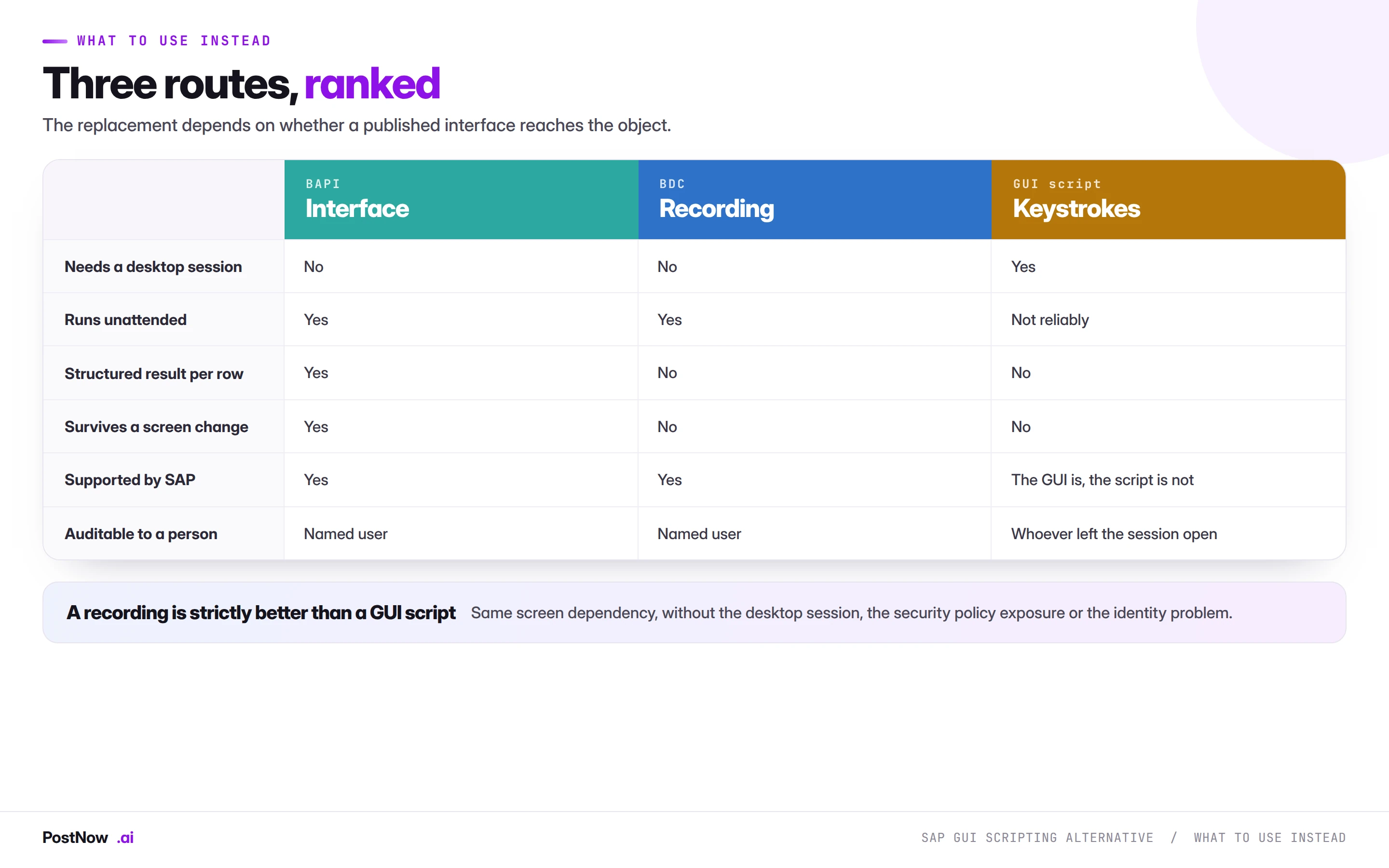The width and height of the screenshot is (1389, 868).
Task: Click the "Supported by SAP" row label
Action: coord(130,480)
